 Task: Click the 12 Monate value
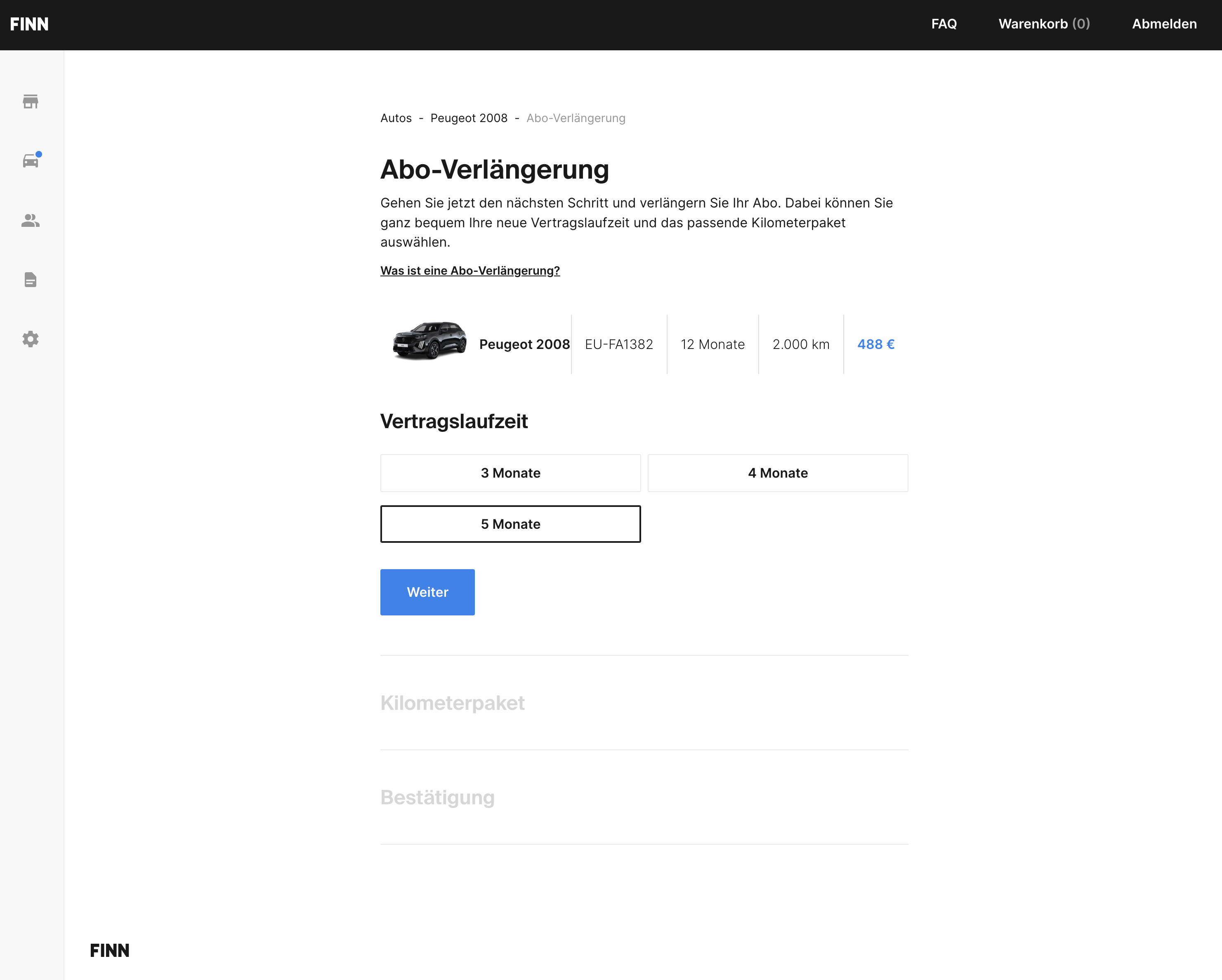pyautogui.click(x=712, y=344)
